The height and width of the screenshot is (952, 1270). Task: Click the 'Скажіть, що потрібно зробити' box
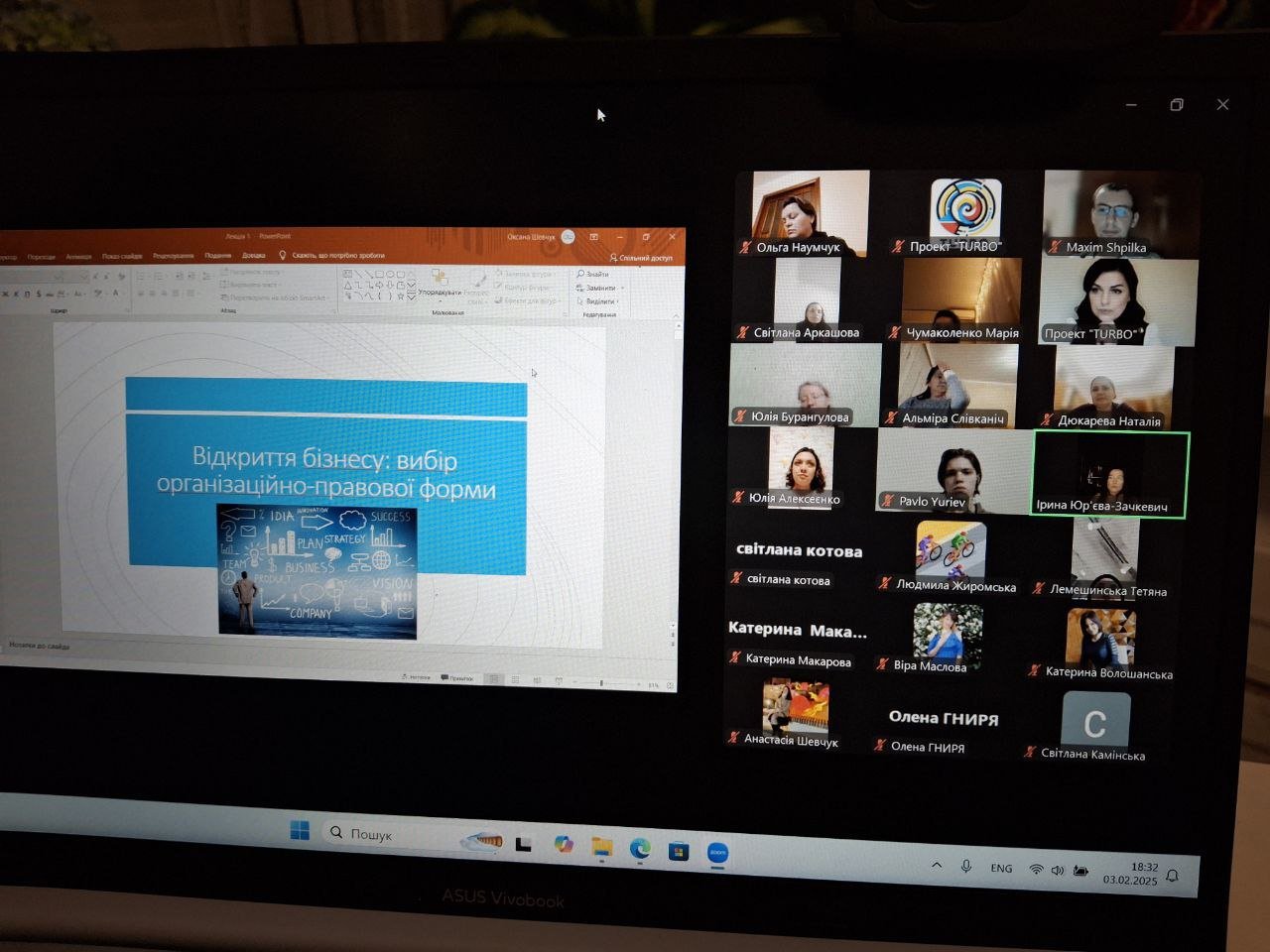tap(331, 255)
